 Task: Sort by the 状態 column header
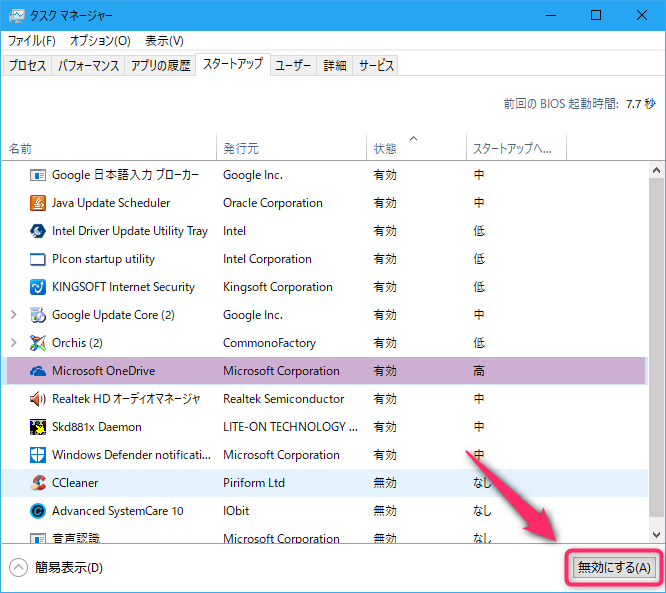click(x=416, y=148)
